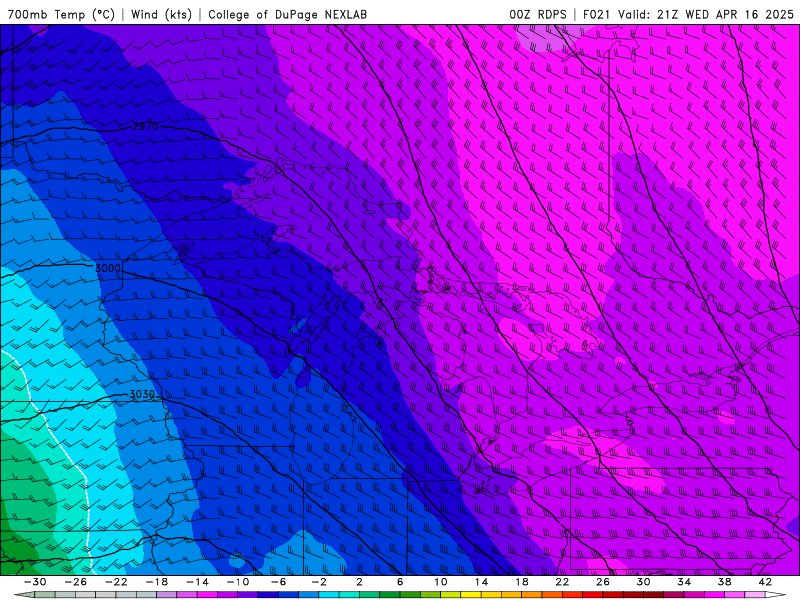Click the −2 colorbar scale label

(319, 582)
